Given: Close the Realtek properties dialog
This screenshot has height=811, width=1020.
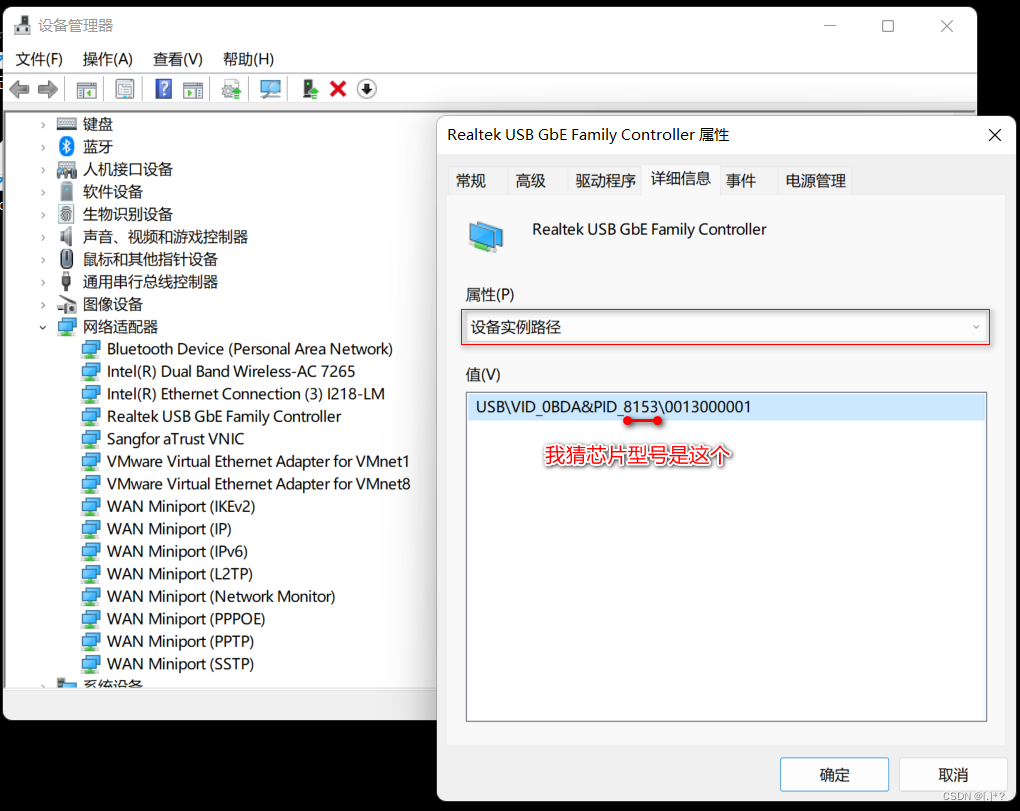Looking at the screenshot, I should (x=995, y=135).
